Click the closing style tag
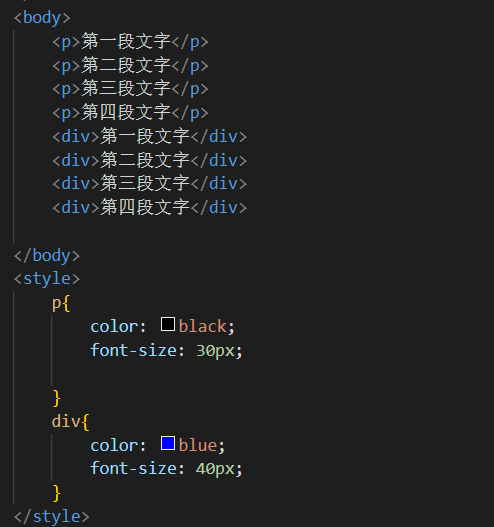494x527 pixels. [x=51, y=517]
